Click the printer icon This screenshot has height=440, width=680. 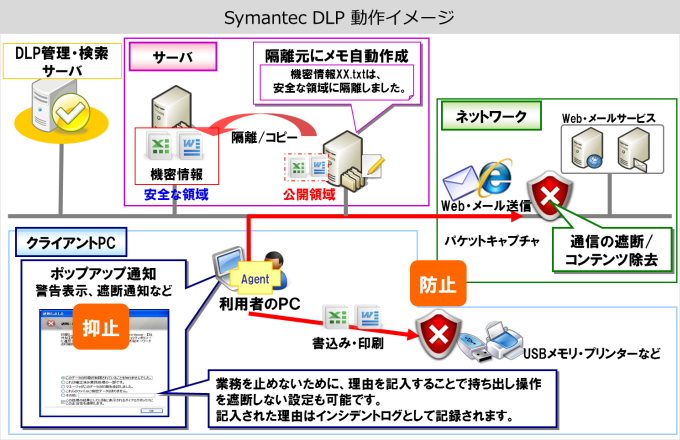click(504, 339)
